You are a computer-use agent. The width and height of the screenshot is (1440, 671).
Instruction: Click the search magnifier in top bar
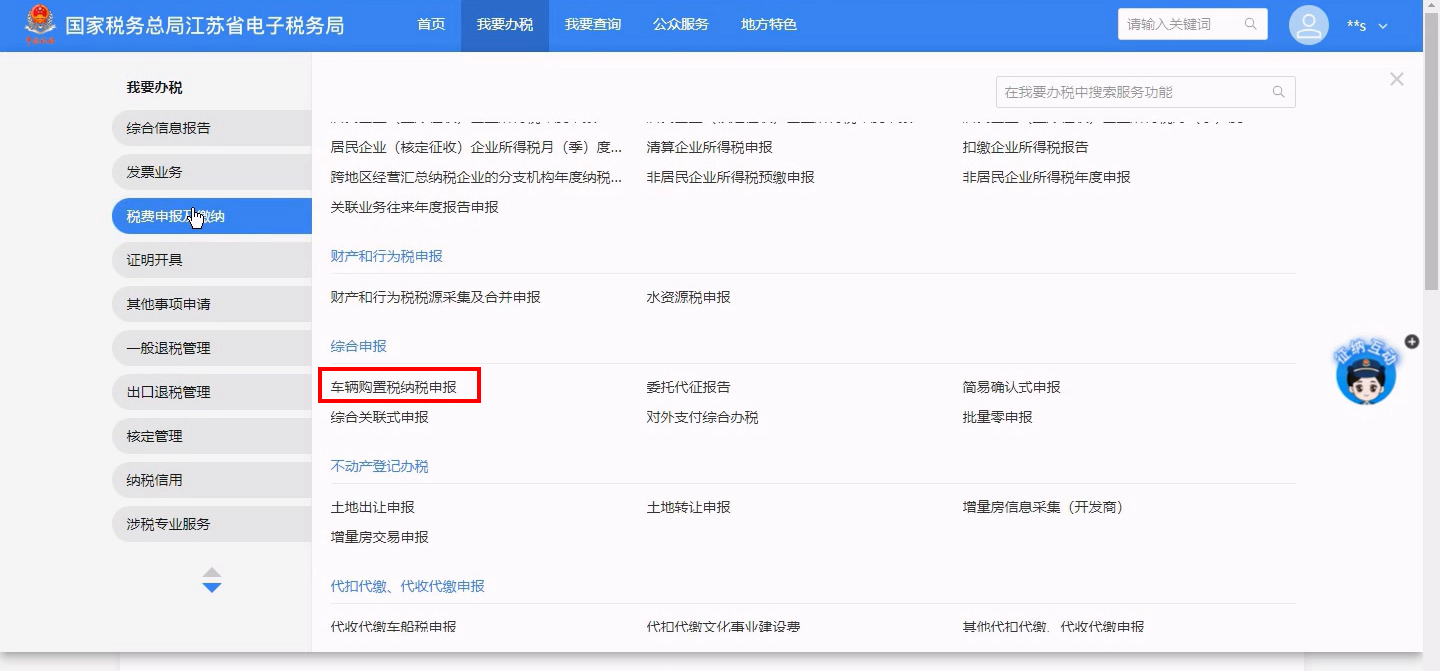point(1250,24)
